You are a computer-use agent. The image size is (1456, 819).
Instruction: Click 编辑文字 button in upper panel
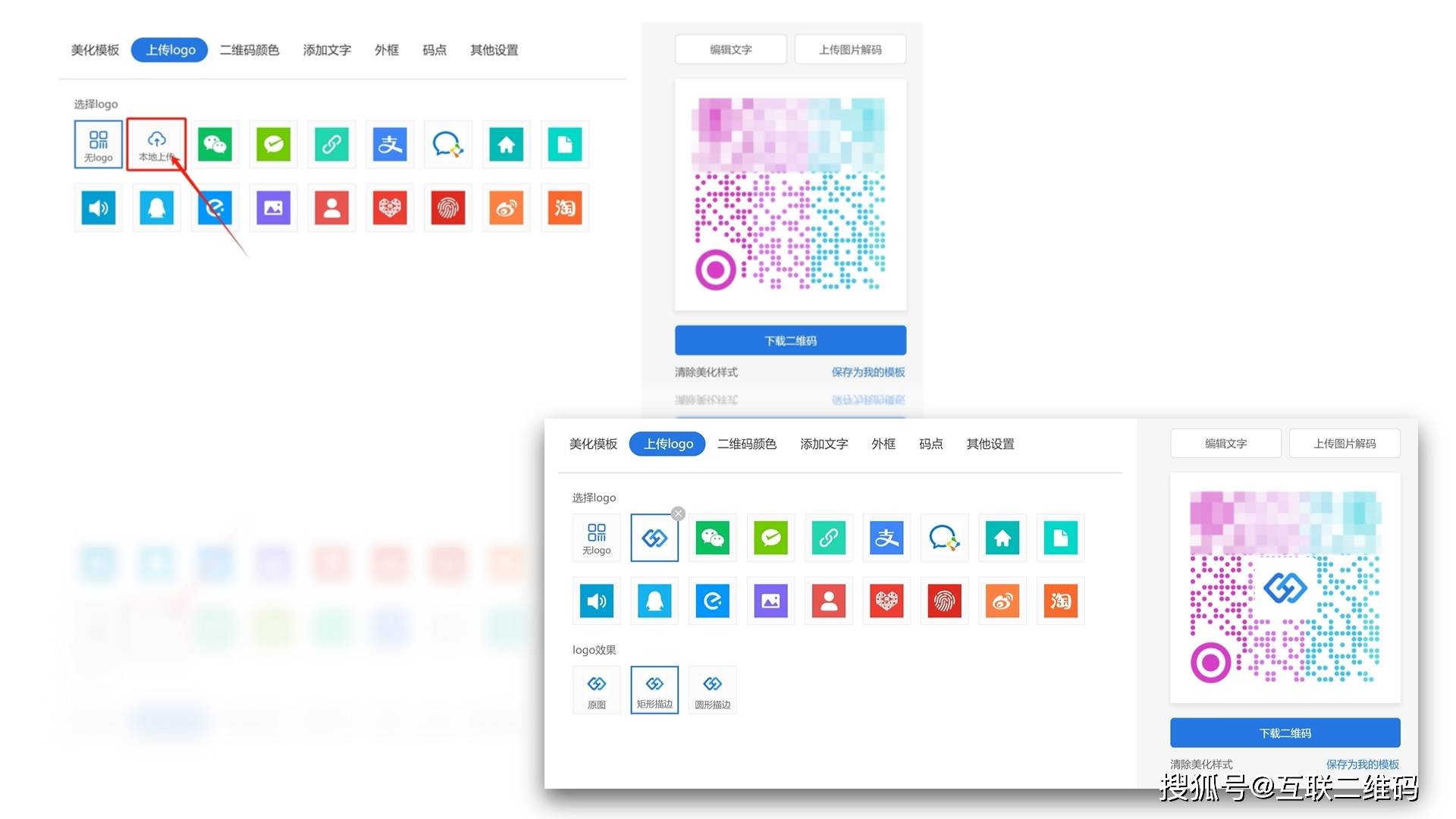click(x=731, y=49)
